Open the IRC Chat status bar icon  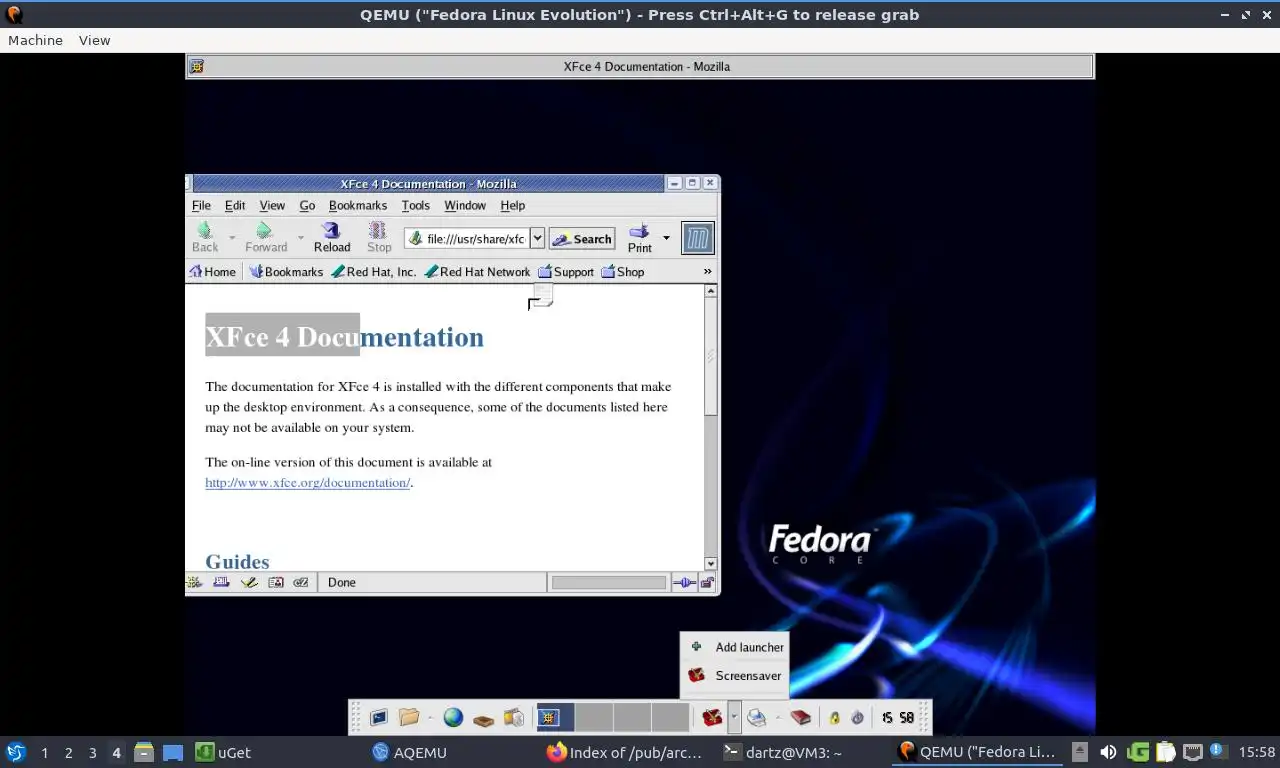coord(301,582)
